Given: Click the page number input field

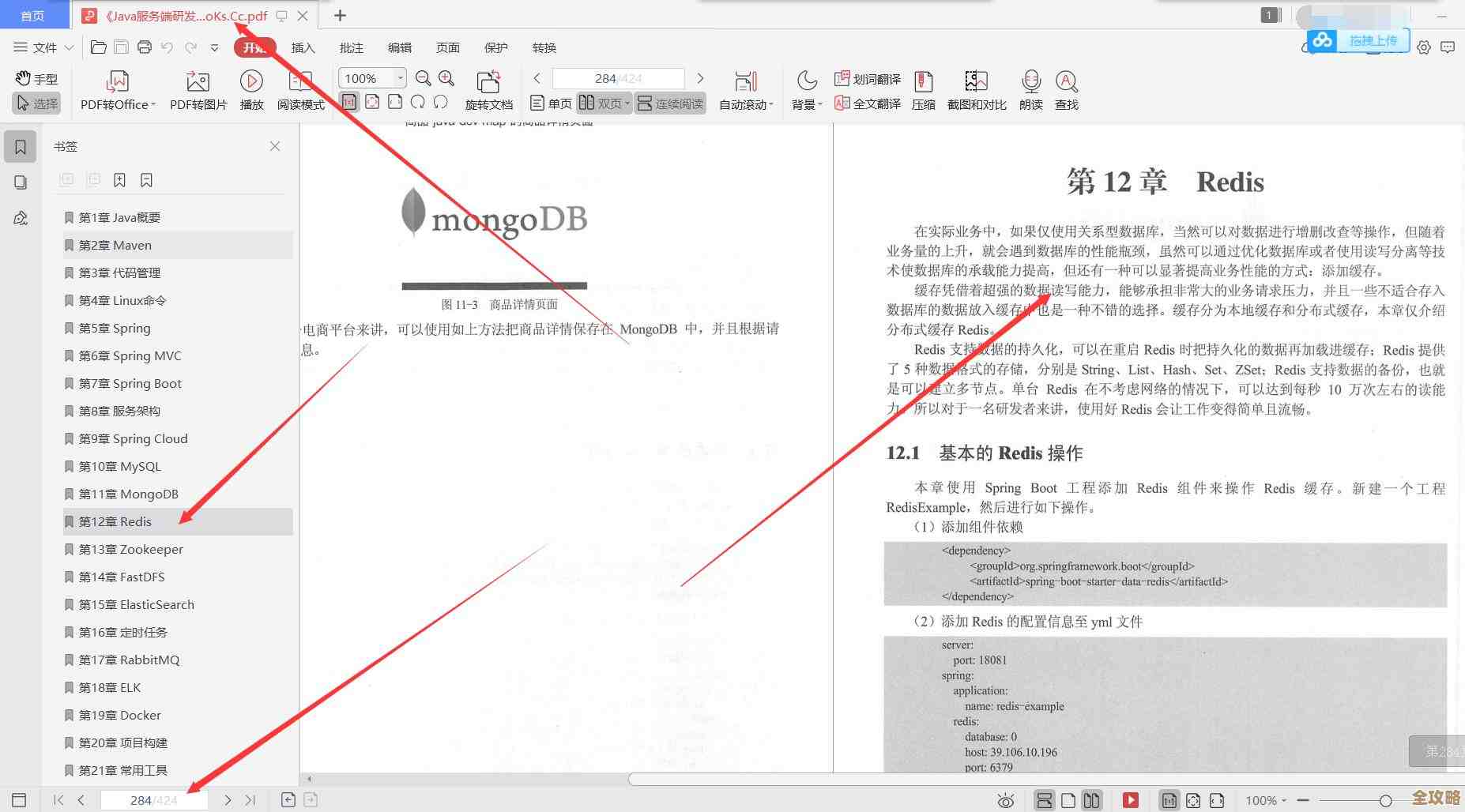Looking at the screenshot, I should 154,799.
